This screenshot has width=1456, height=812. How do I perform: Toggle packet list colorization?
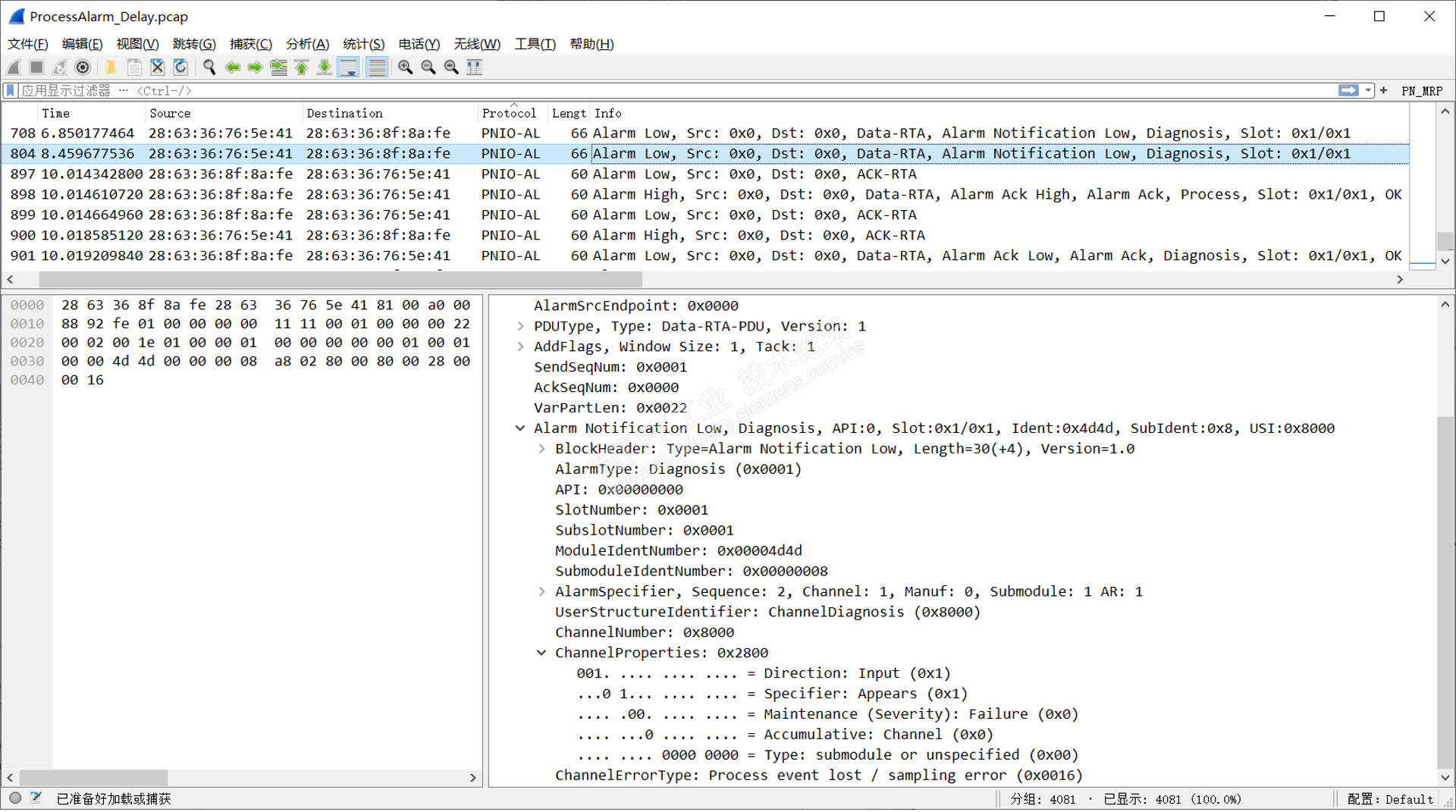tap(377, 67)
